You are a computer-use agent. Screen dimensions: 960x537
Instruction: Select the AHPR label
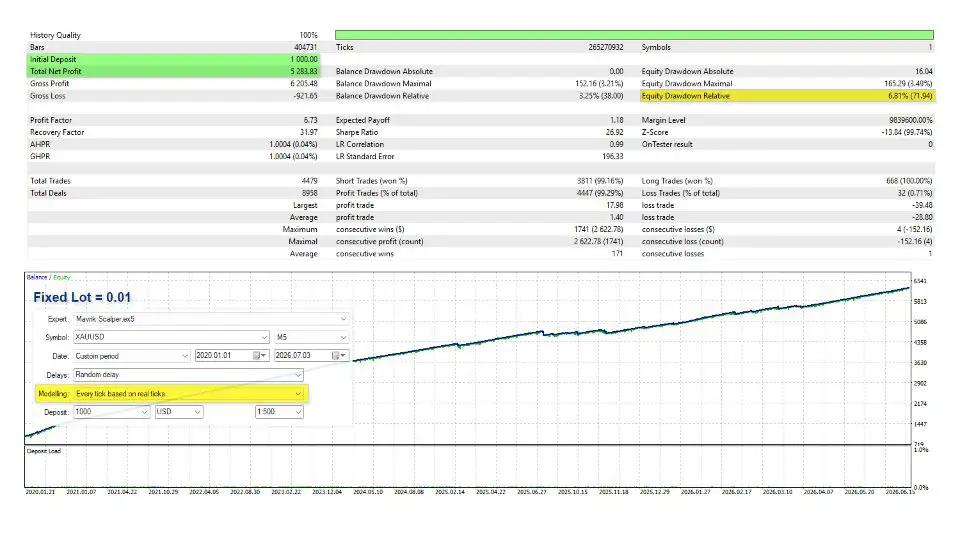point(40,145)
